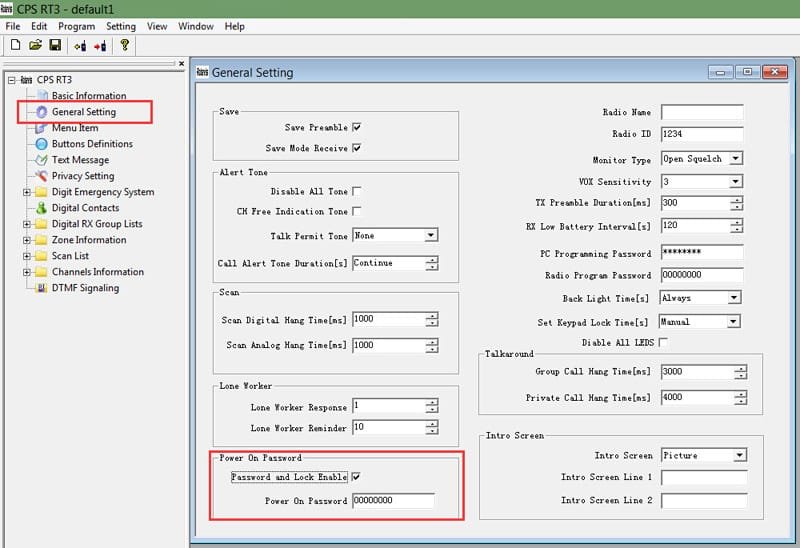Open the Setting menu

[121, 27]
